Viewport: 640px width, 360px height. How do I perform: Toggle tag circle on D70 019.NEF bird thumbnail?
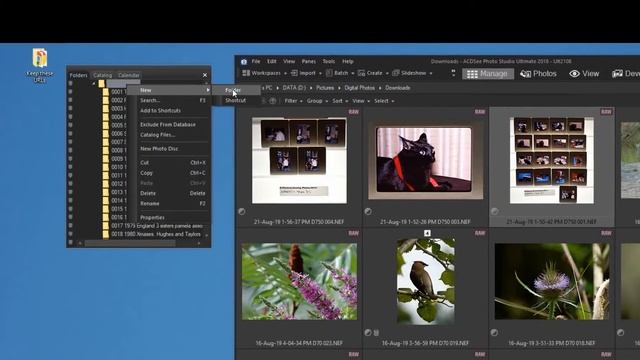tap(368, 333)
